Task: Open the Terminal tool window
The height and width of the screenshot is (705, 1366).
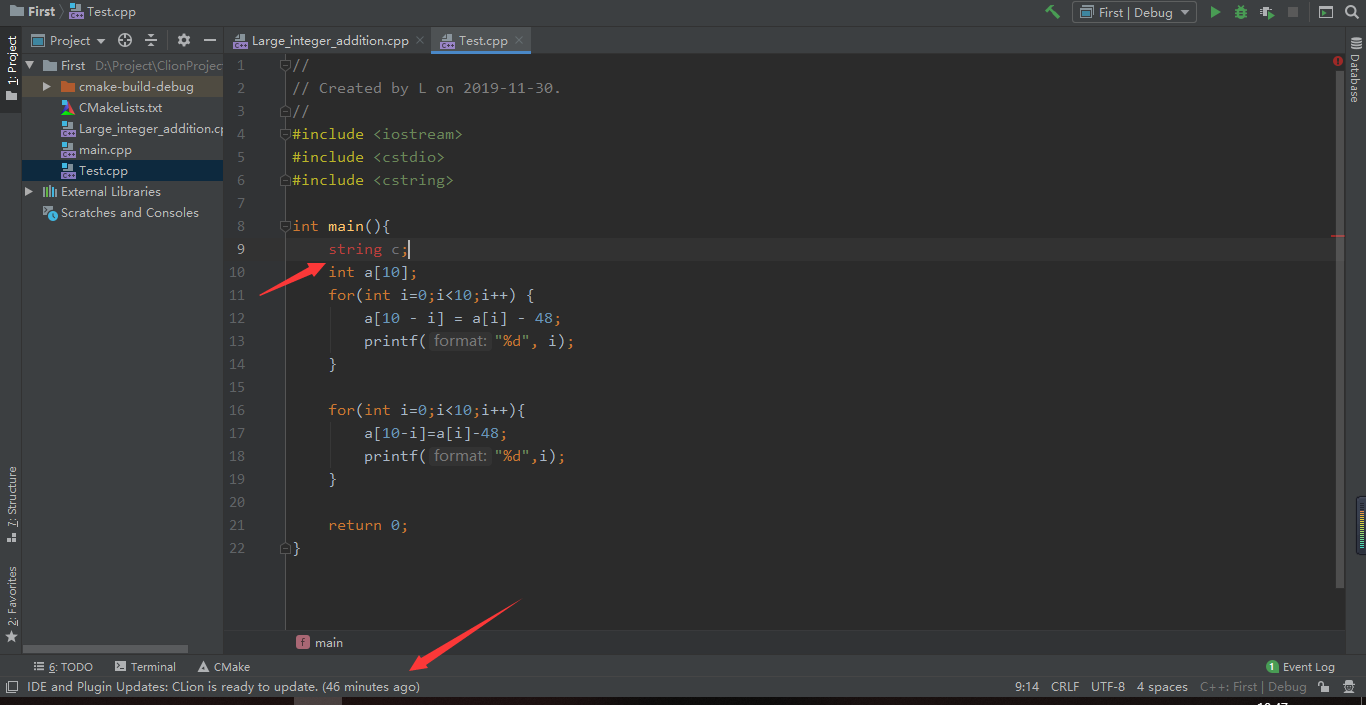Action: point(145,667)
